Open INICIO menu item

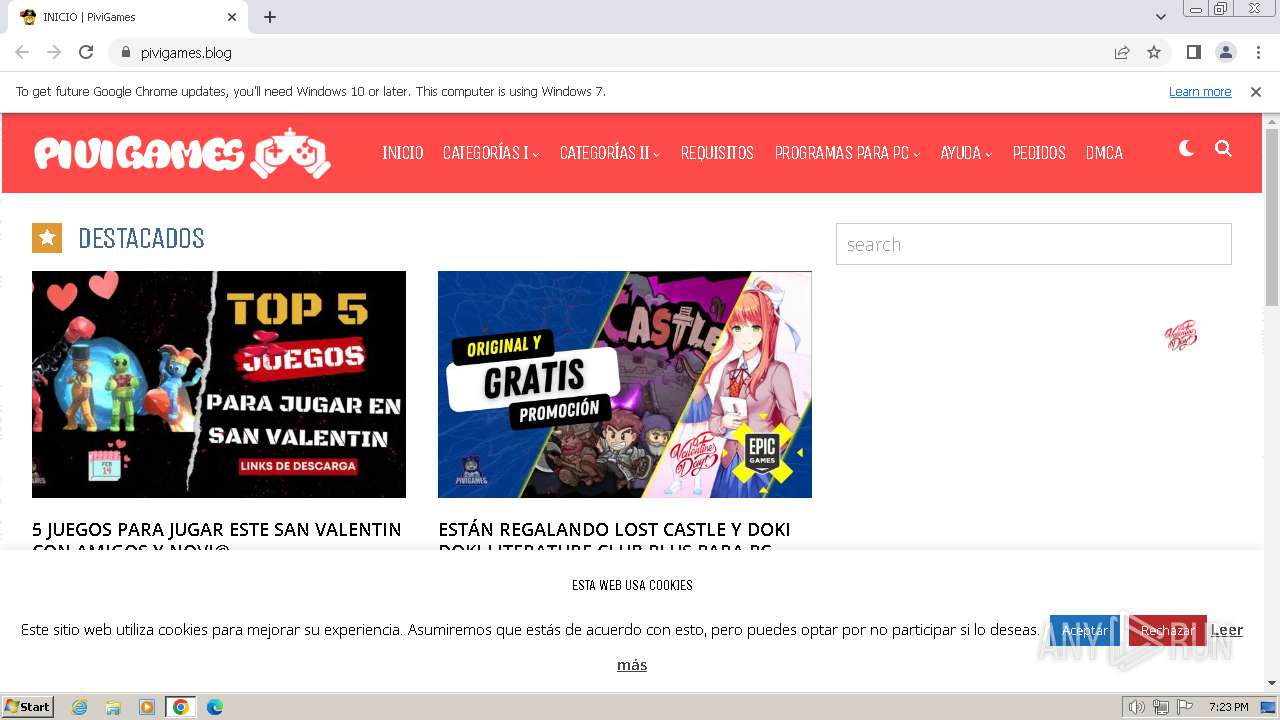coord(403,153)
